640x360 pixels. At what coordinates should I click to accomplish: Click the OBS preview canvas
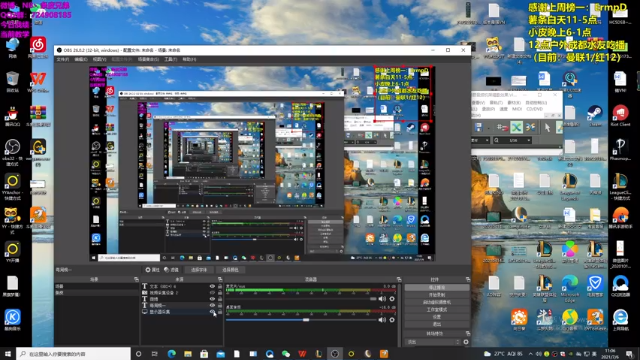262,164
